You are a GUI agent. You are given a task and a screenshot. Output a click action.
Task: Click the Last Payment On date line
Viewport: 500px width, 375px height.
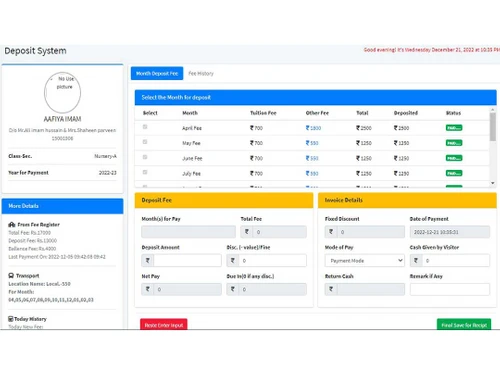coord(57,257)
